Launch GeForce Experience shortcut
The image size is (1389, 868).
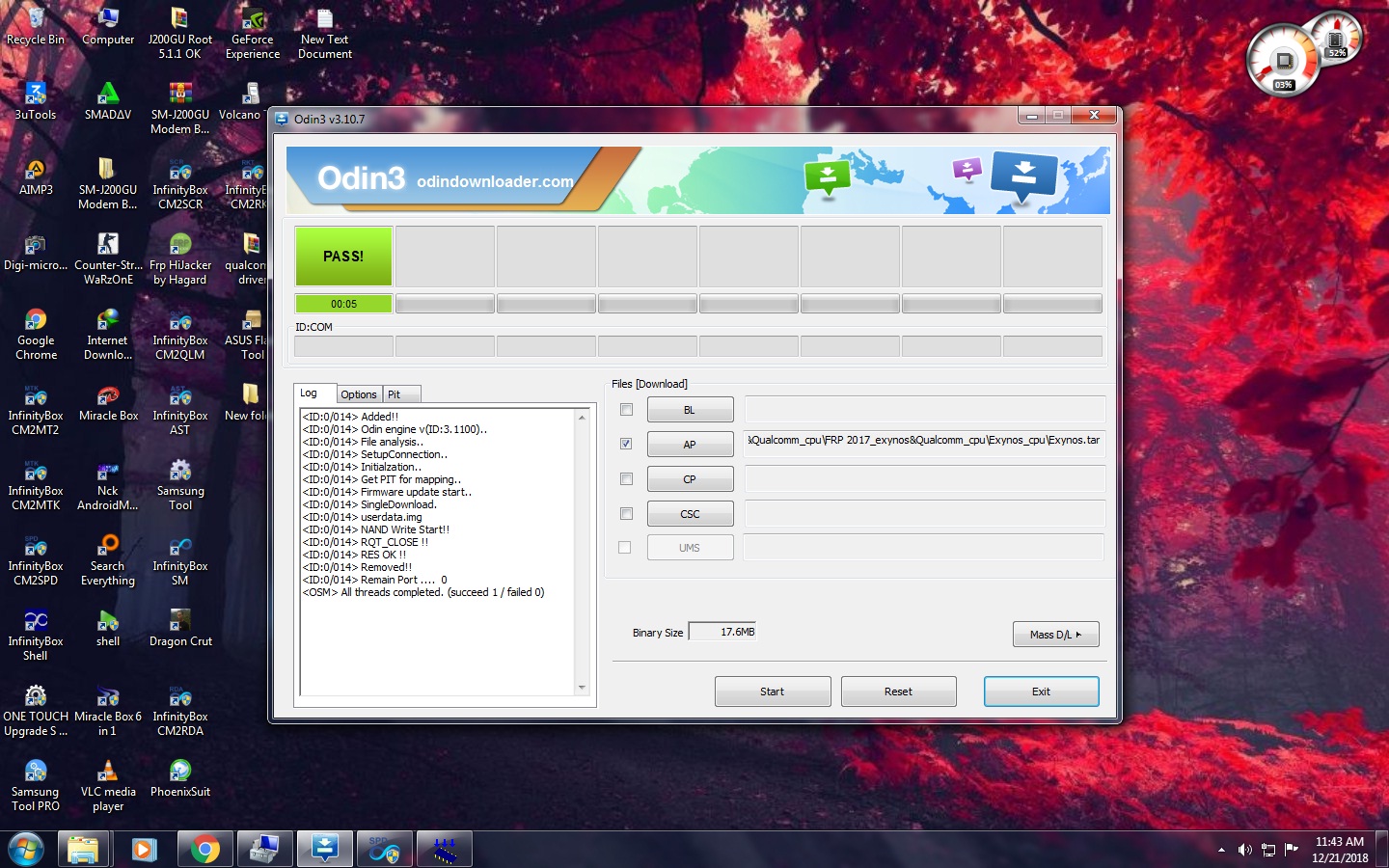253,34
